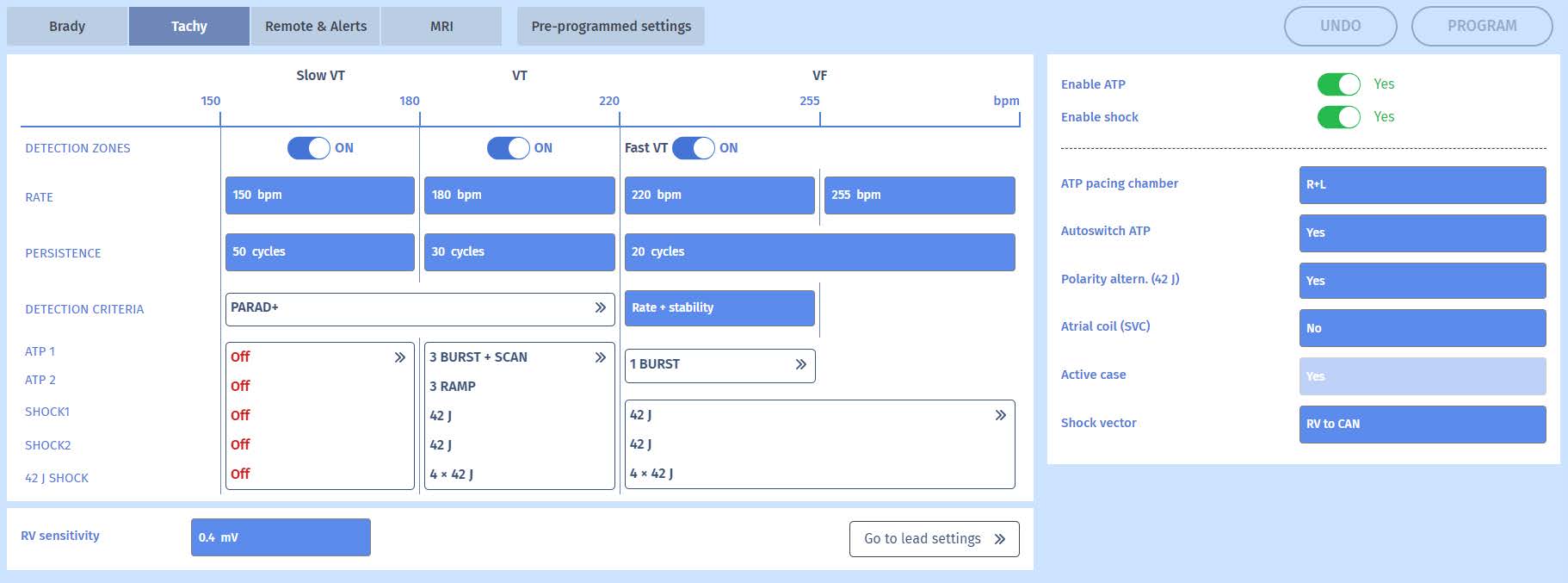Switch to the Brady tab
Viewport: 1568px width, 583px height.
coord(67,27)
